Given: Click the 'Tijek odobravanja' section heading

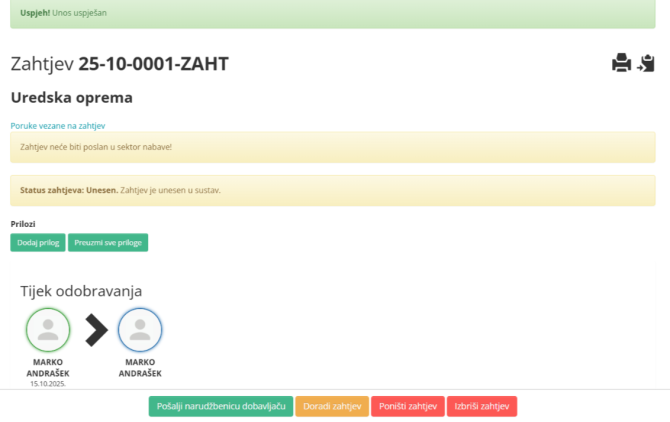Looking at the screenshot, I should tap(81, 291).
